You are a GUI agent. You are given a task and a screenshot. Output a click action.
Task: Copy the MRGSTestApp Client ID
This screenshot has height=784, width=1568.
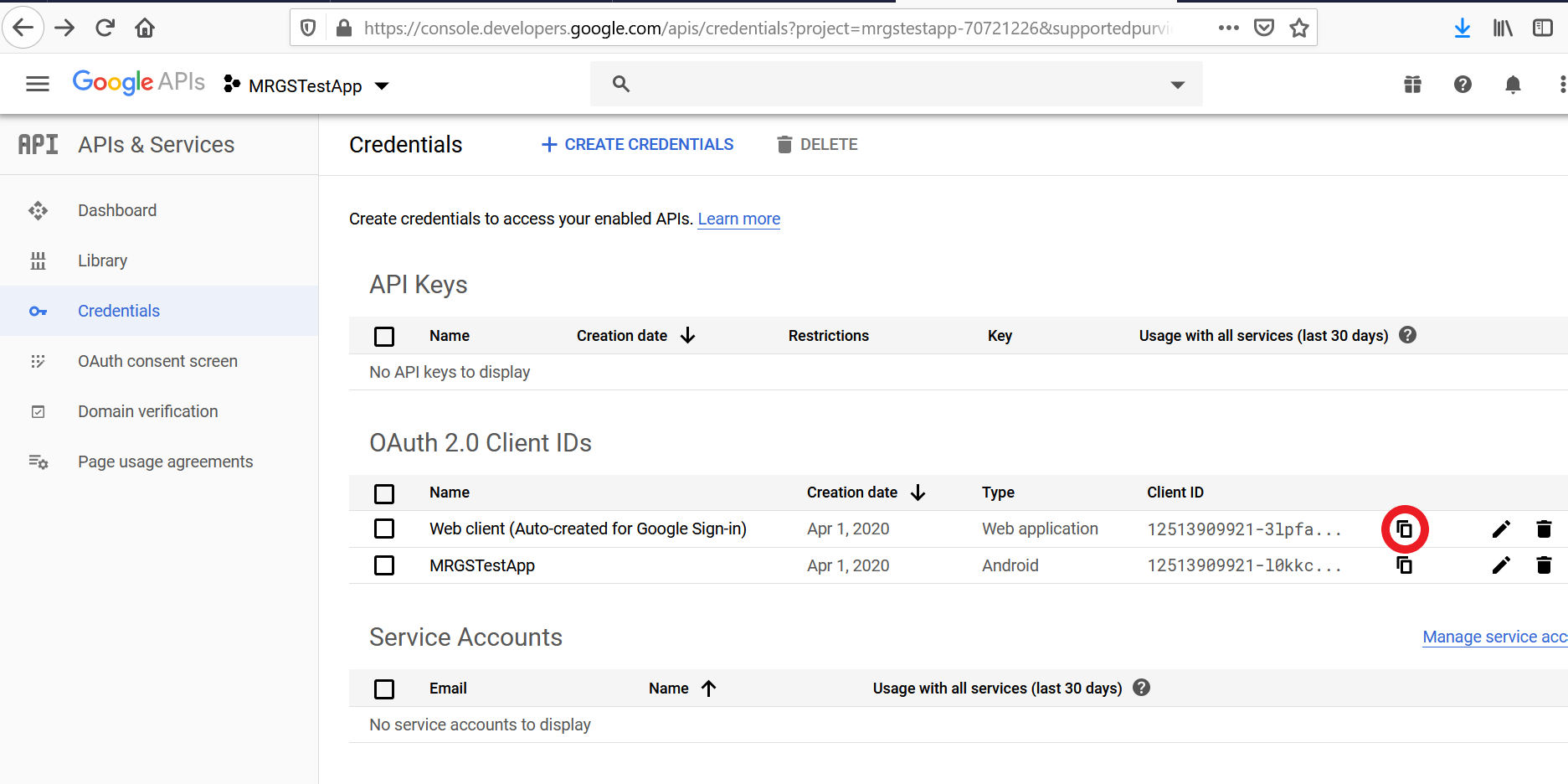point(1404,565)
